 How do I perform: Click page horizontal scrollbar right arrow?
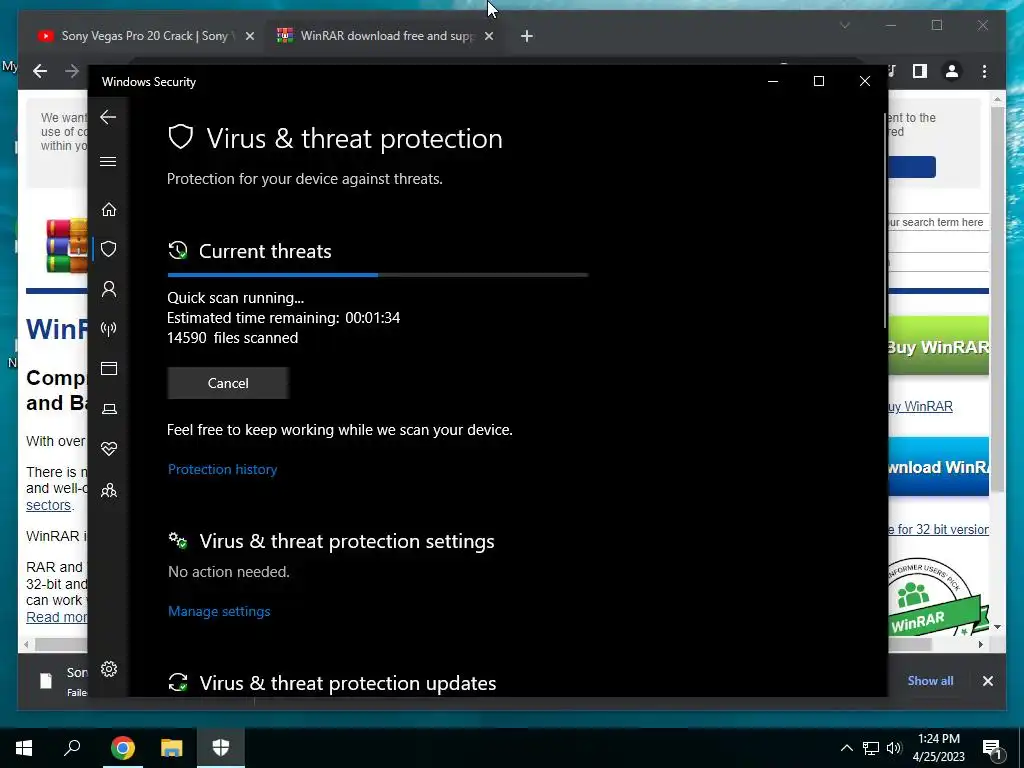pyautogui.click(x=981, y=645)
